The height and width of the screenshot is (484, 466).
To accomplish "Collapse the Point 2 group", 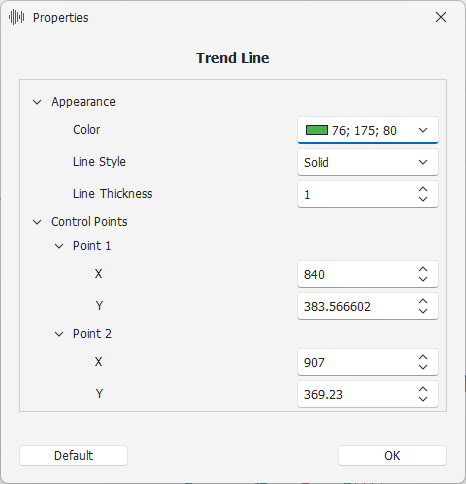I will [x=59, y=334].
